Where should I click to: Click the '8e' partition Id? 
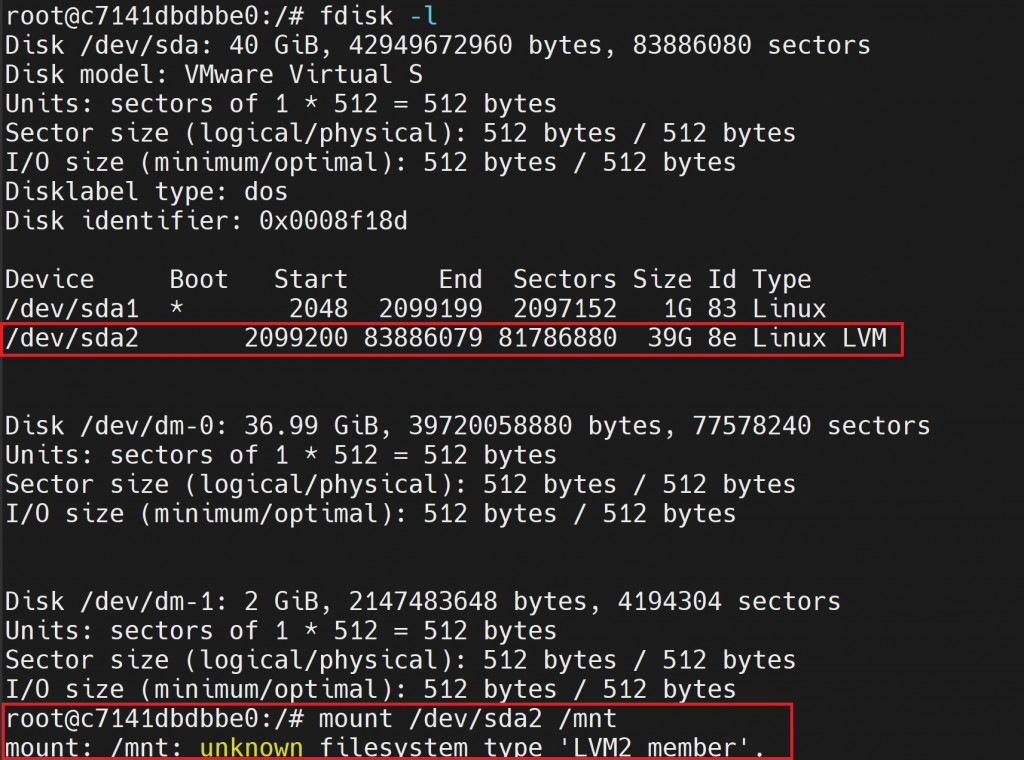pyautogui.click(x=722, y=338)
